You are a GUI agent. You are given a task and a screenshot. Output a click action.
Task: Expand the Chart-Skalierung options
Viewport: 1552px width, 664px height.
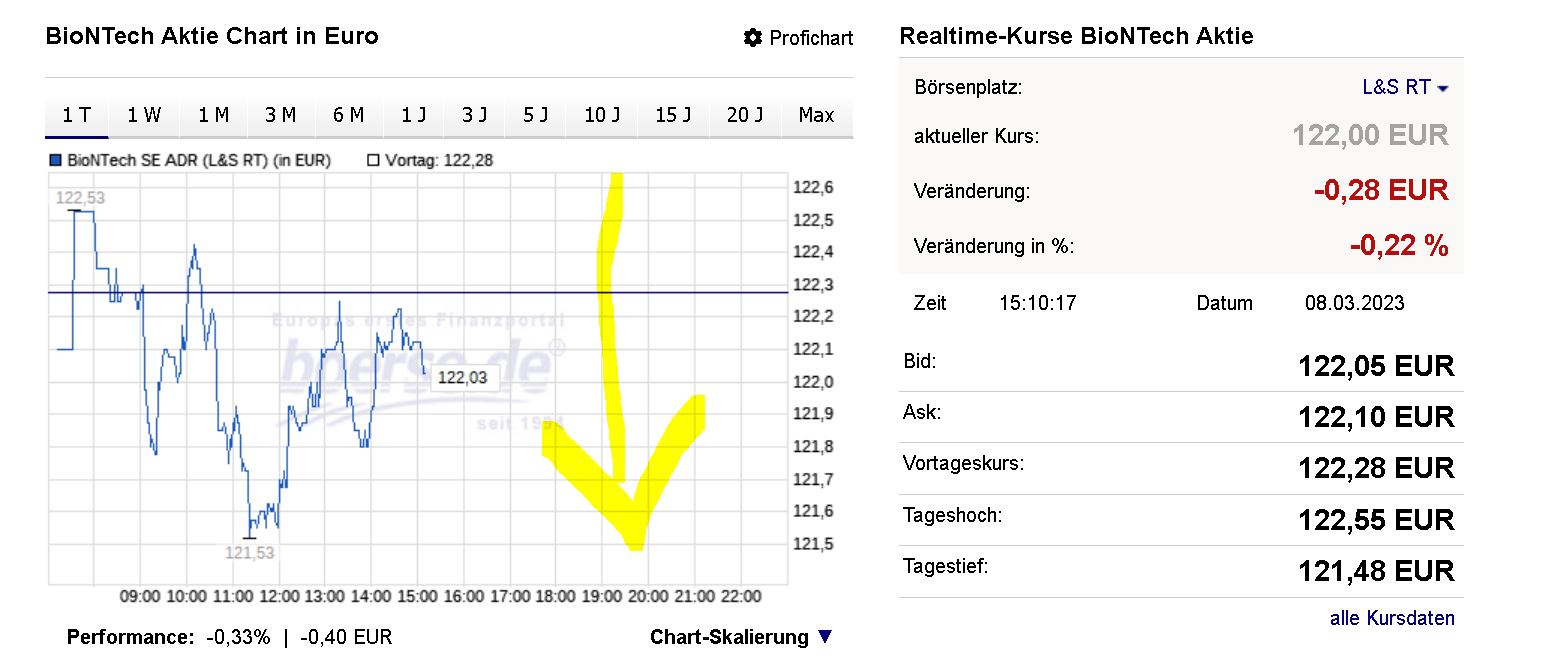click(741, 637)
